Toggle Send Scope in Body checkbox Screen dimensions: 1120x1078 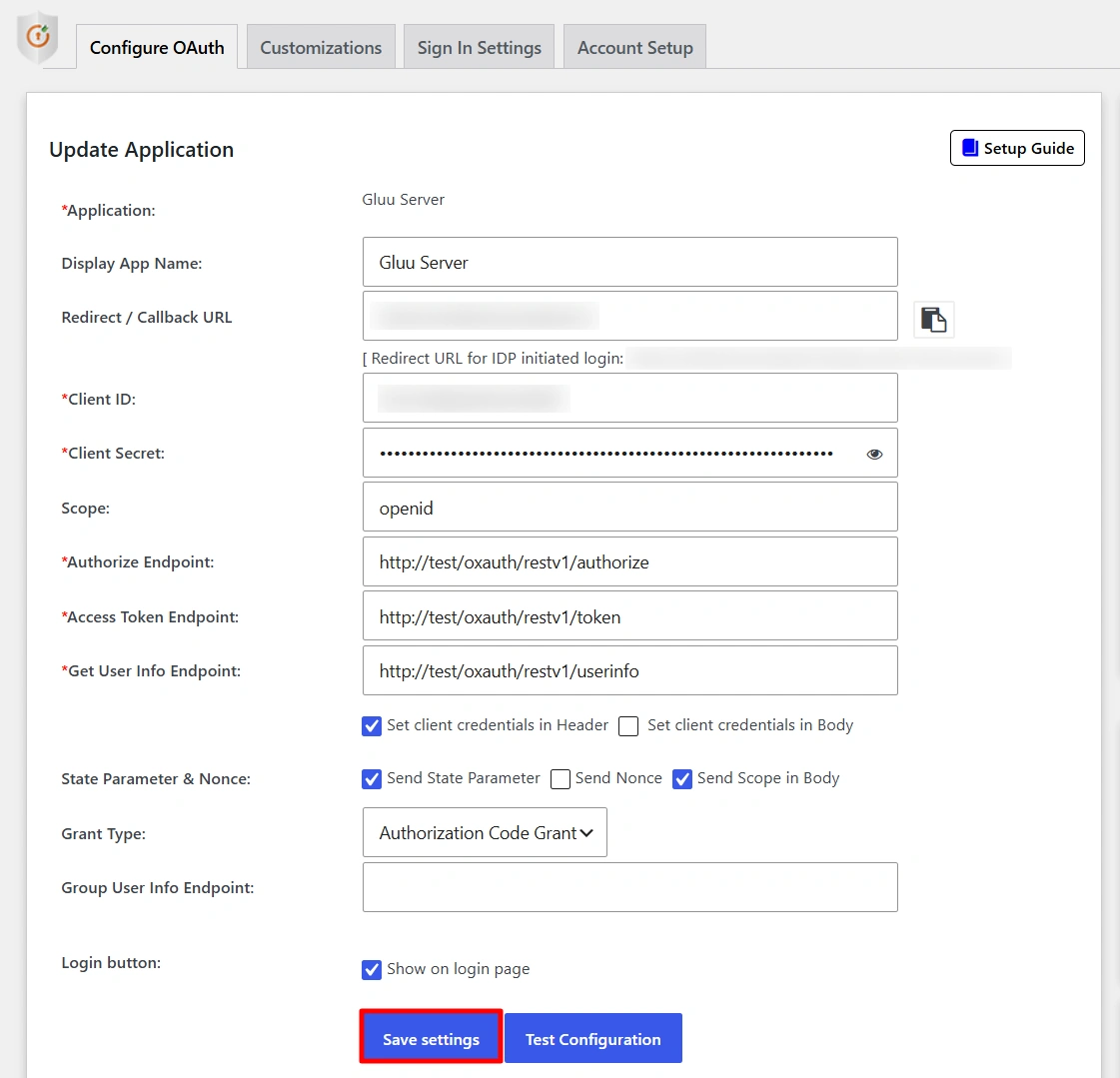coord(682,778)
